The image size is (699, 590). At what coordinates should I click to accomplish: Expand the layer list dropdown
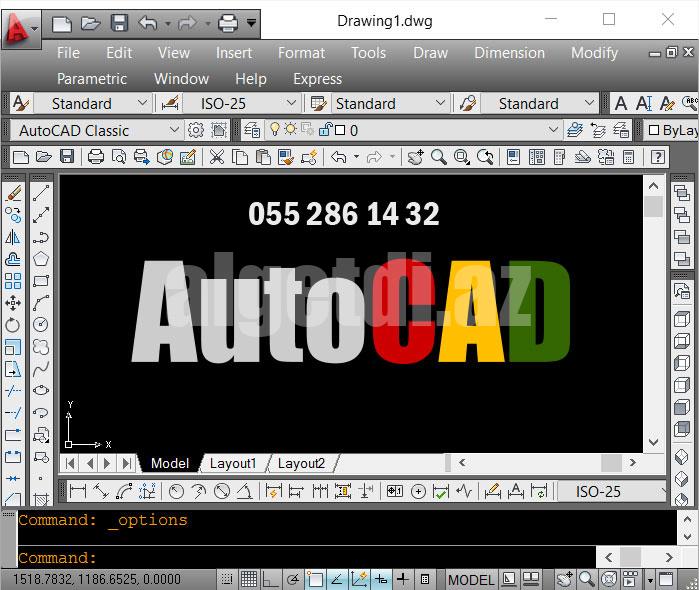(553, 130)
